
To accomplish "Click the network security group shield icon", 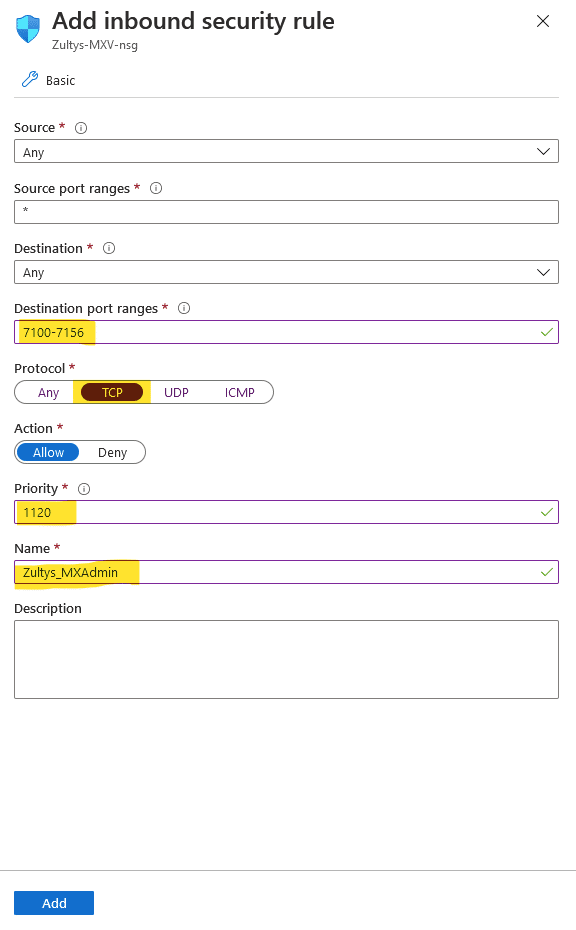I will click(x=28, y=29).
